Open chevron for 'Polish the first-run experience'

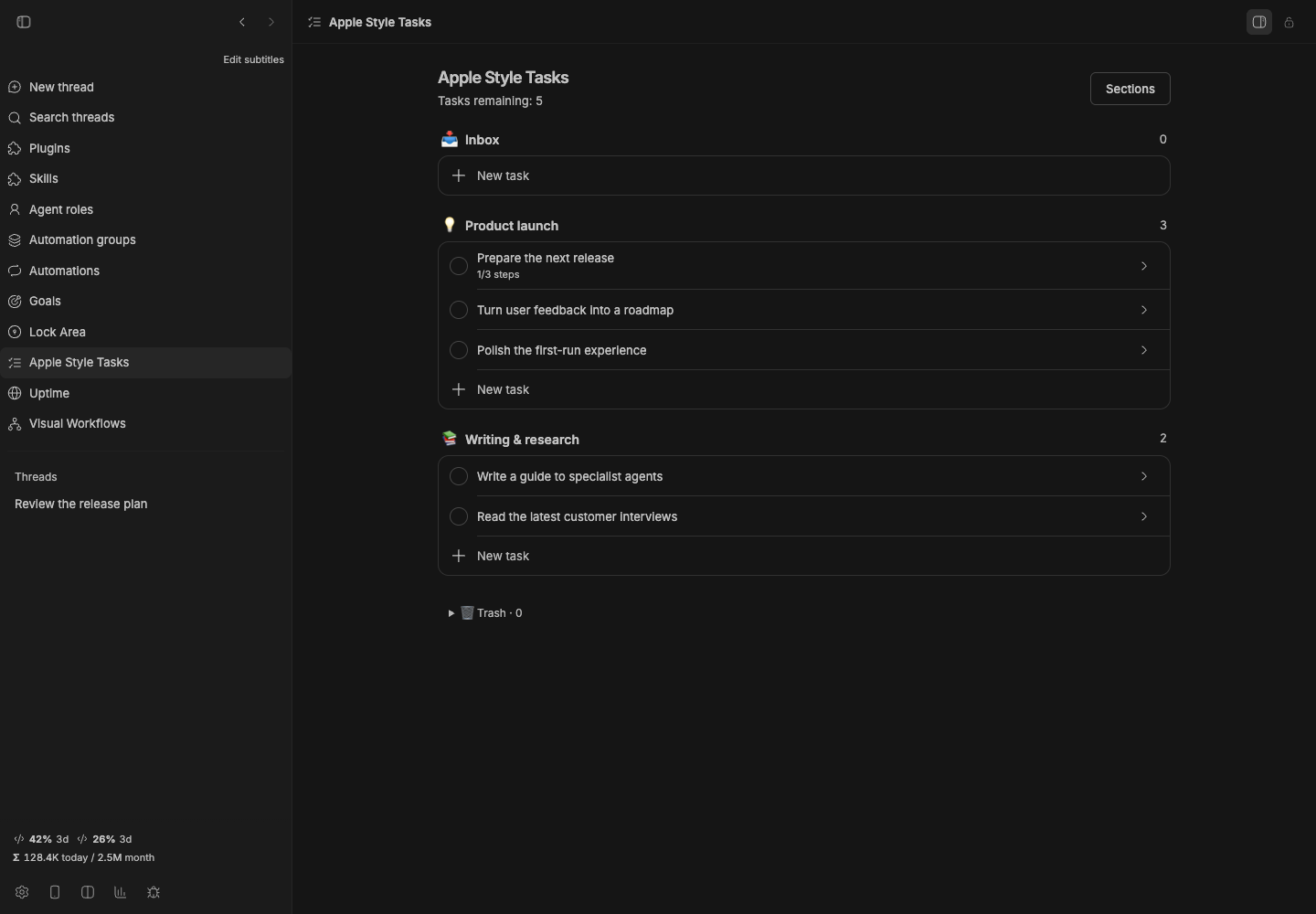click(1144, 350)
